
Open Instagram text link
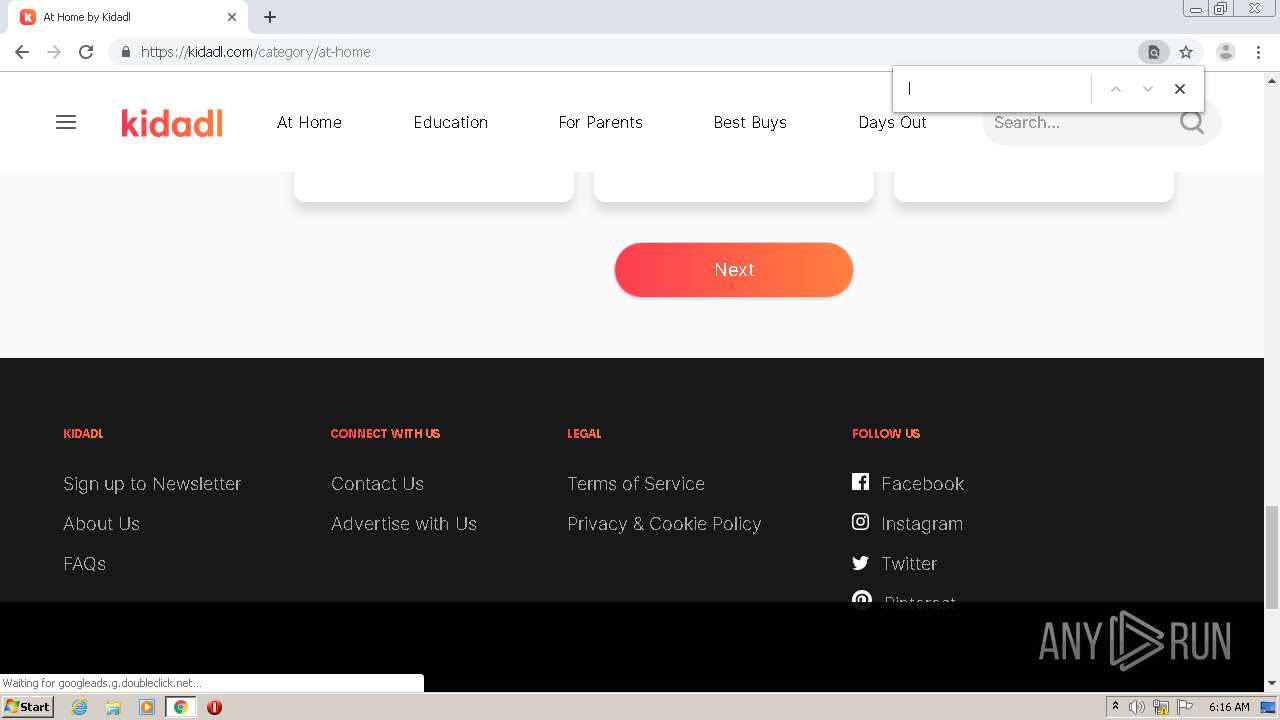922,523
